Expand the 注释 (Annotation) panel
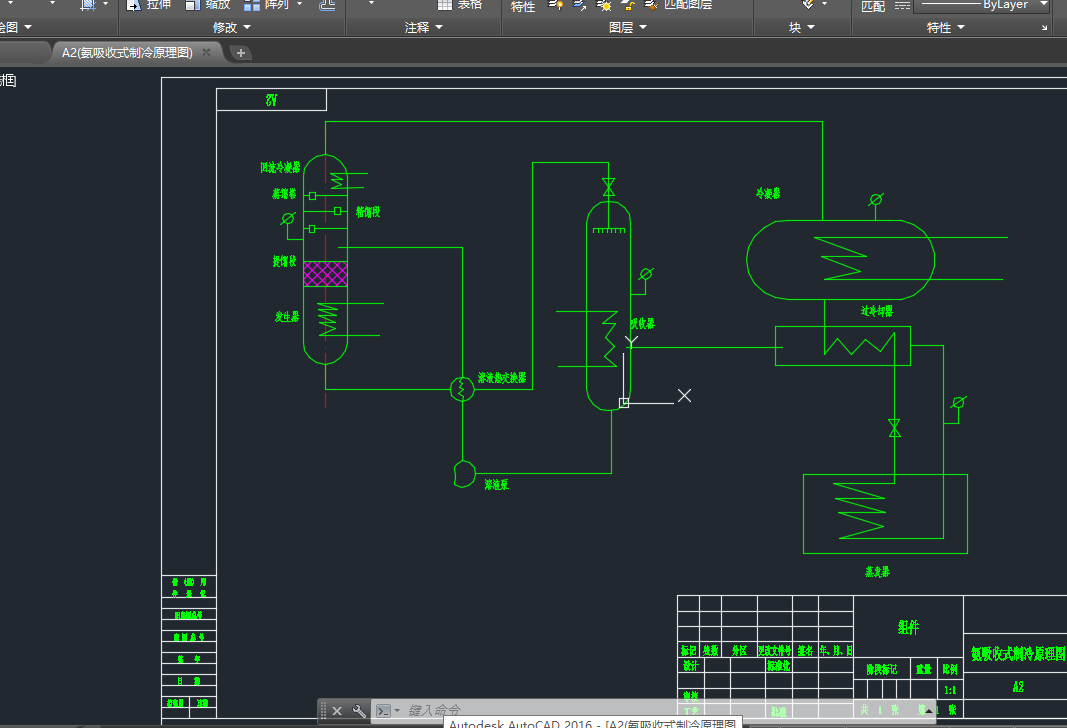 coord(424,27)
